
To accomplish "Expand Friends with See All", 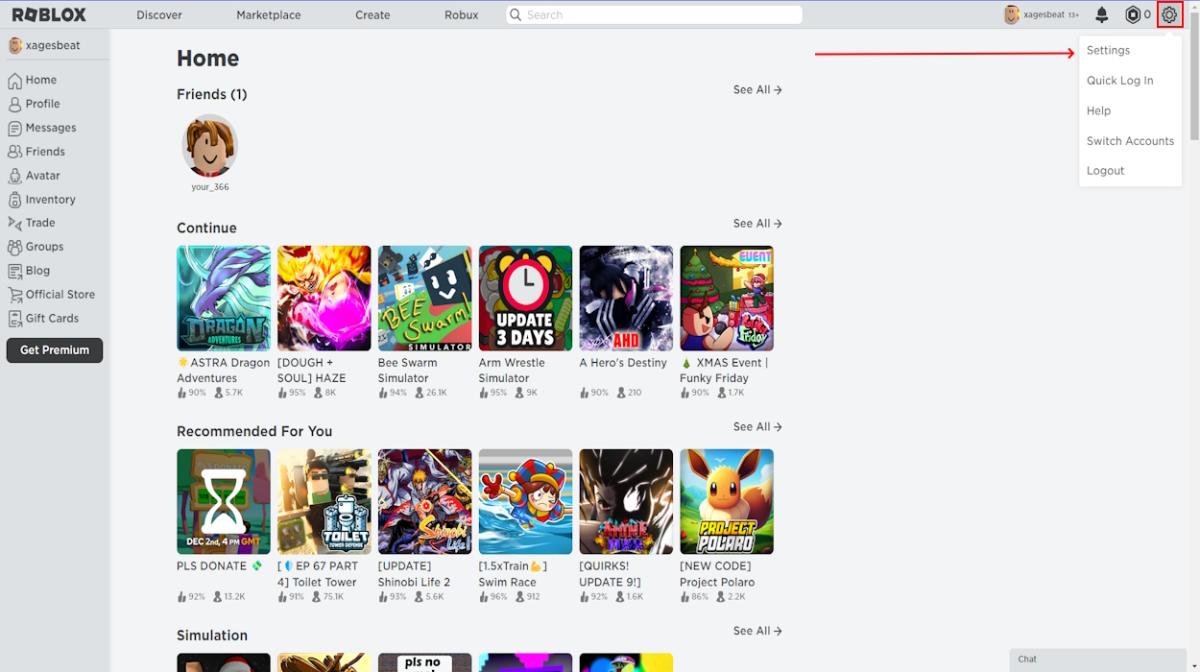I will point(757,89).
